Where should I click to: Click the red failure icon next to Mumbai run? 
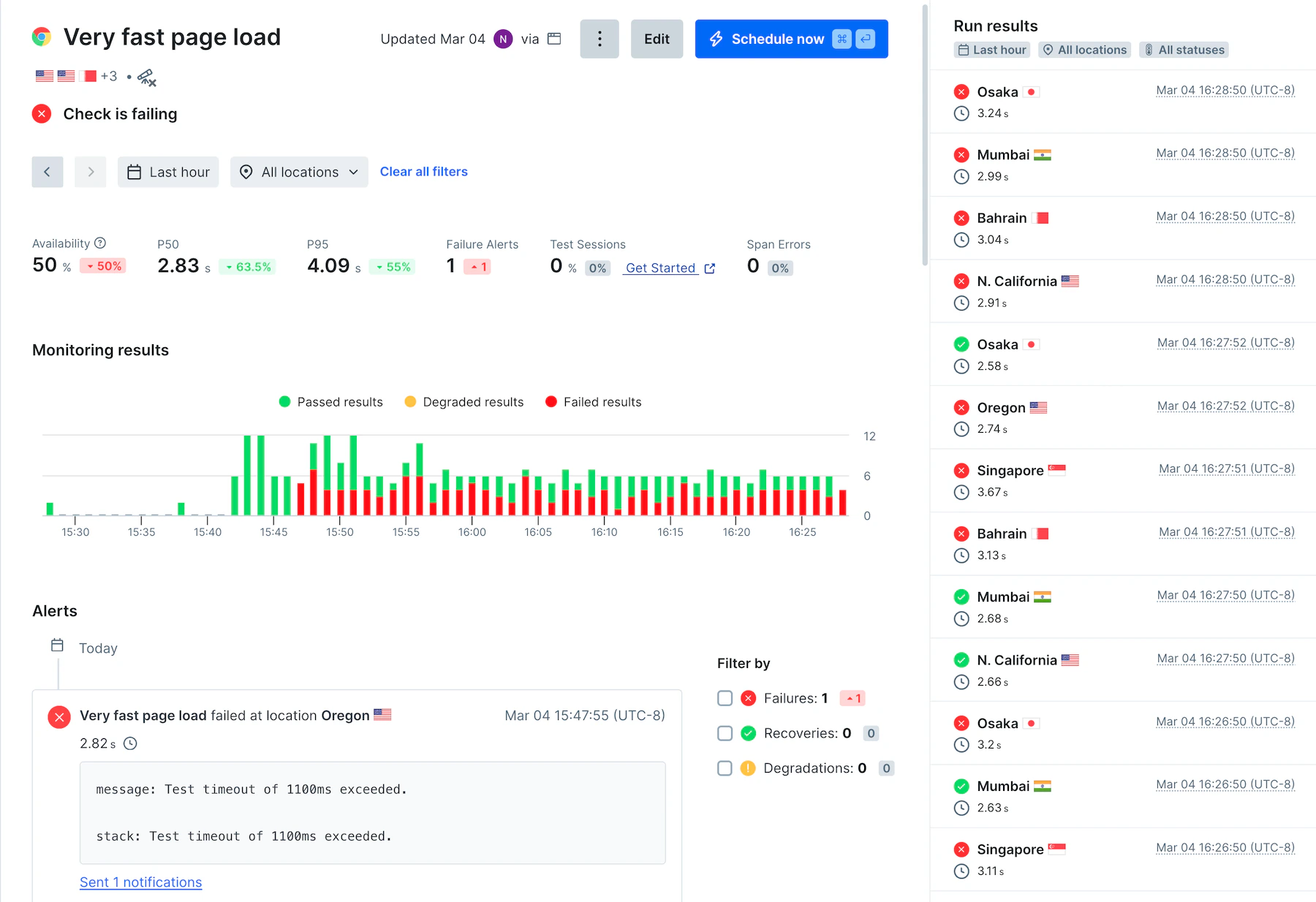point(961,154)
